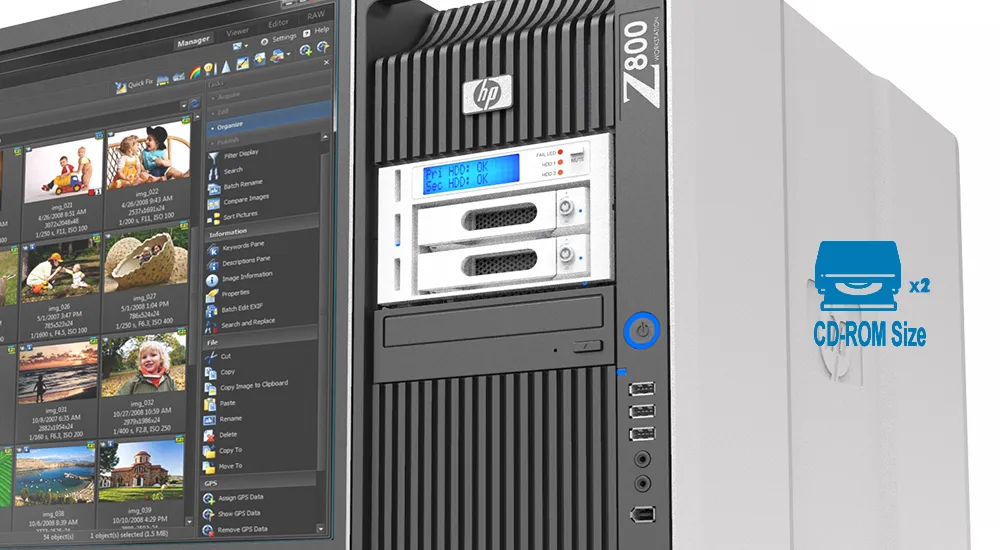Image resolution: width=1000 pixels, height=550 pixels.
Task: Select the img_021 thumbnail of kids with toy truck
Action: pyautogui.click(x=63, y=170)
